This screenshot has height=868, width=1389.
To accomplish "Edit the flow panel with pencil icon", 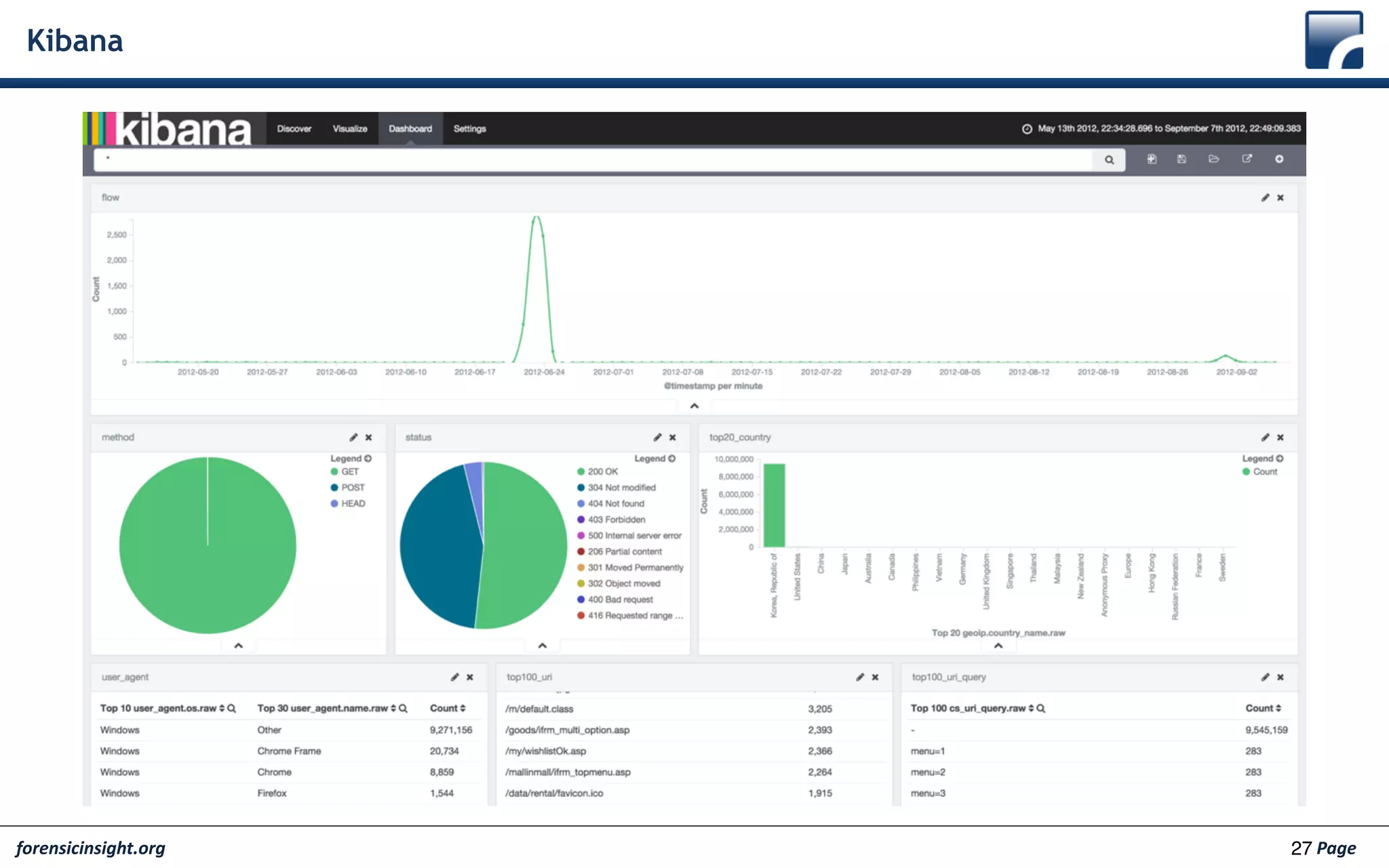I will coord(1265,197).
